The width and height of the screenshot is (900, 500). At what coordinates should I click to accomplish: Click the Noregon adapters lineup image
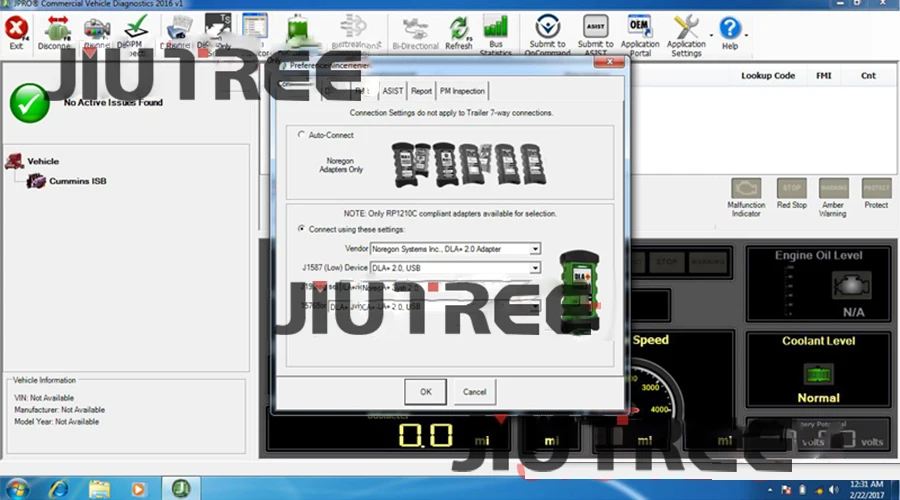coord(469,164)
